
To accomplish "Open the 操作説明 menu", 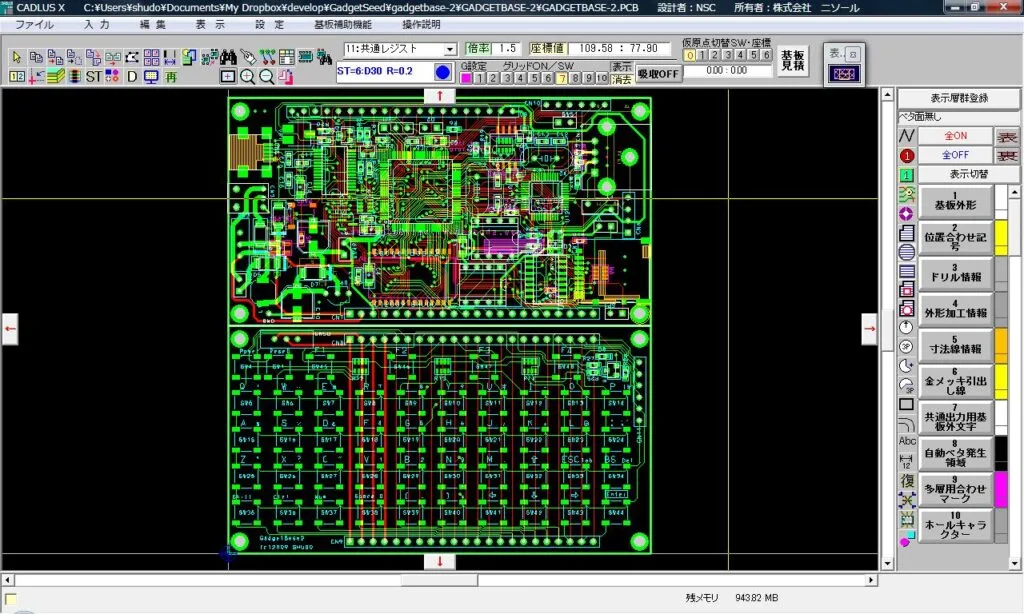I will 421,25.
